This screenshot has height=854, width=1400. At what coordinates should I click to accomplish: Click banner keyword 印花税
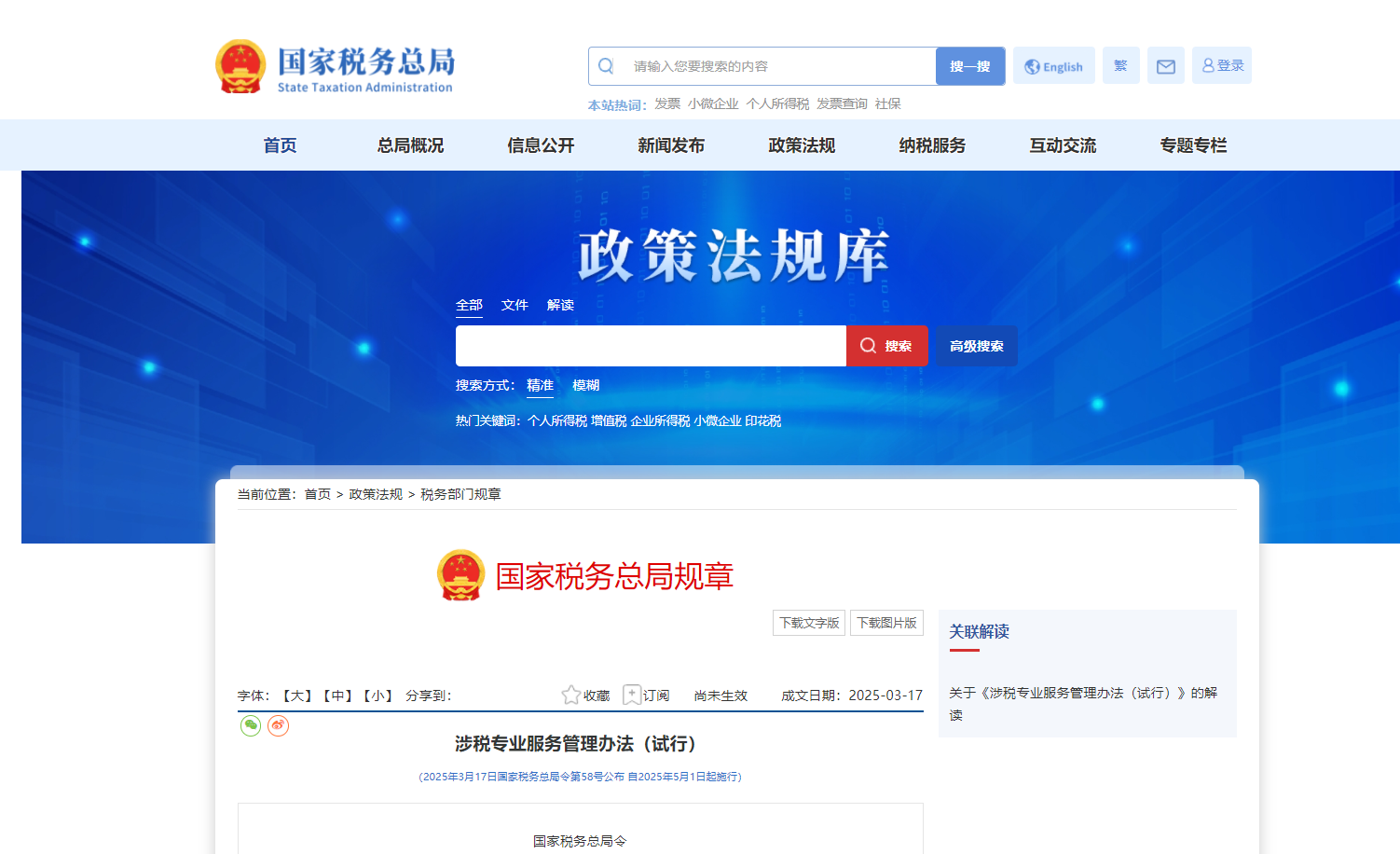coord(762,420)
